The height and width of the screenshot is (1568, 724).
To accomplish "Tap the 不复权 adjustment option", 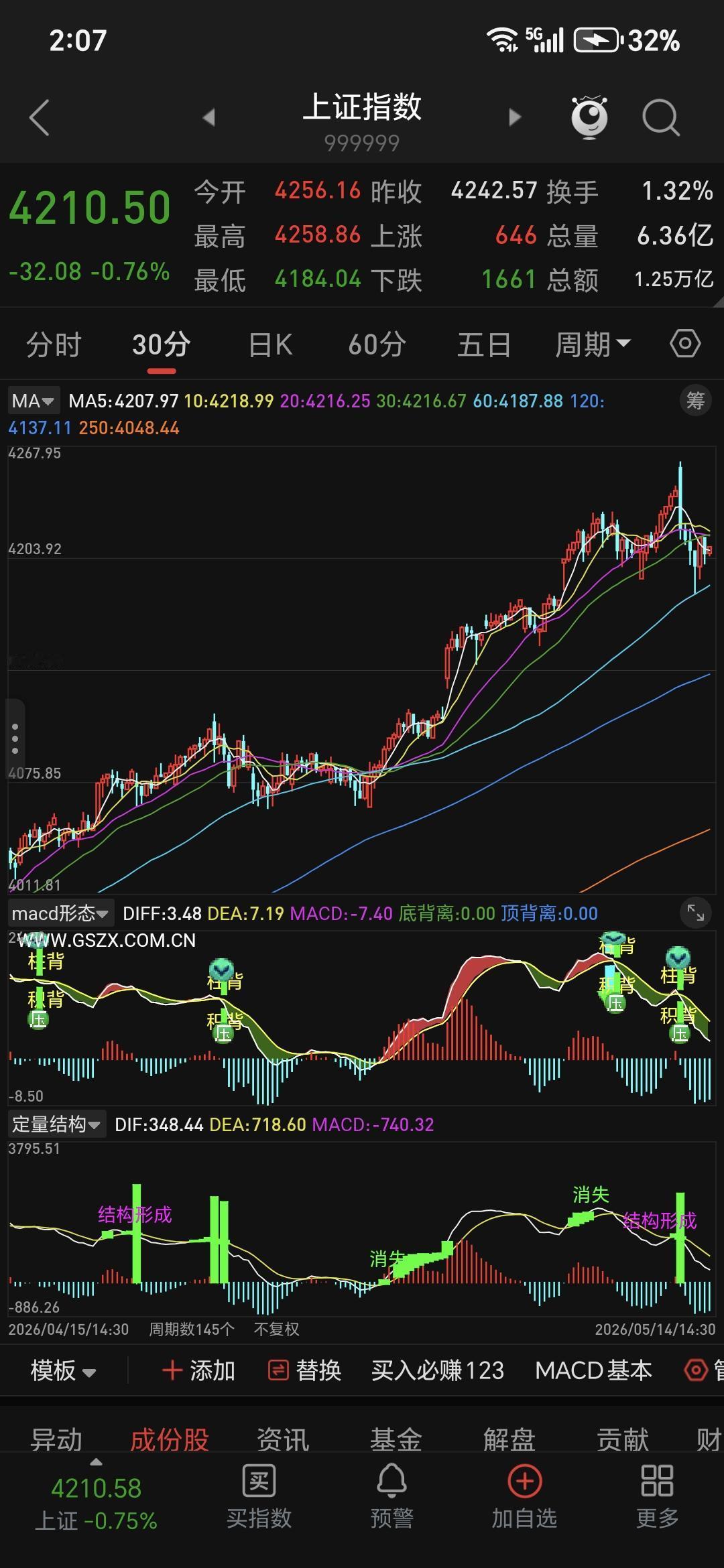I will [x=277, y=1329].
